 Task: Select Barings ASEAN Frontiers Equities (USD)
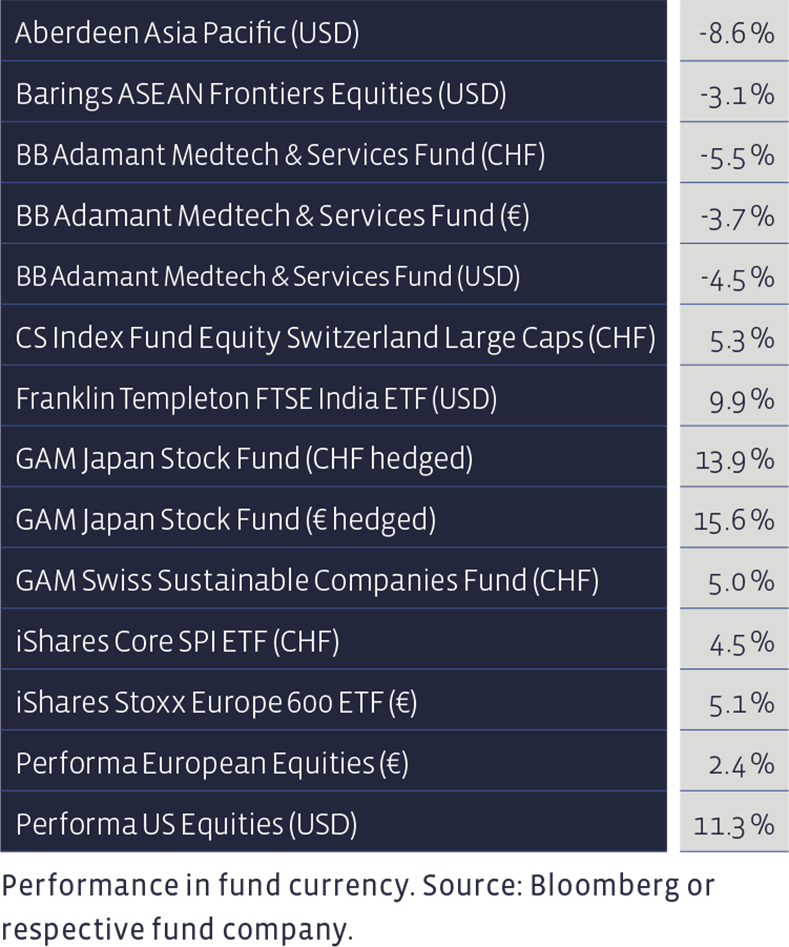coord(260,94)
